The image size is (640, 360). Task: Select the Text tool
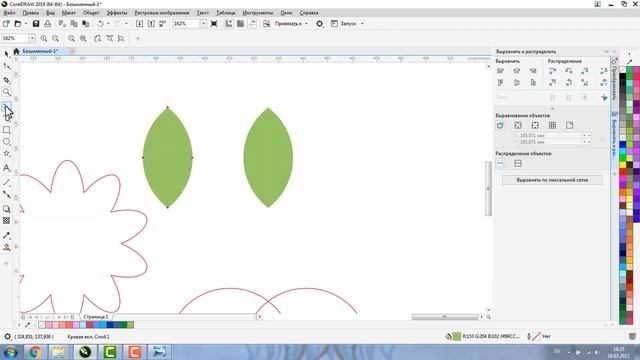pos(7,168)
